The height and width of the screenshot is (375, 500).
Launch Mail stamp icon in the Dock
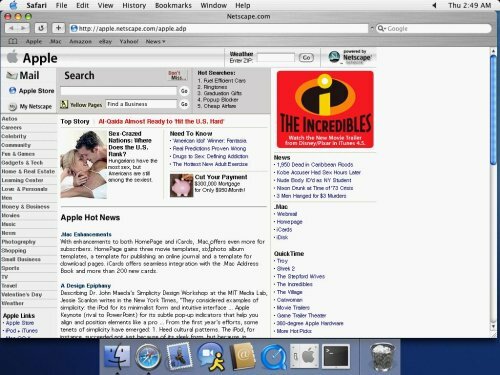click(180, 357)
